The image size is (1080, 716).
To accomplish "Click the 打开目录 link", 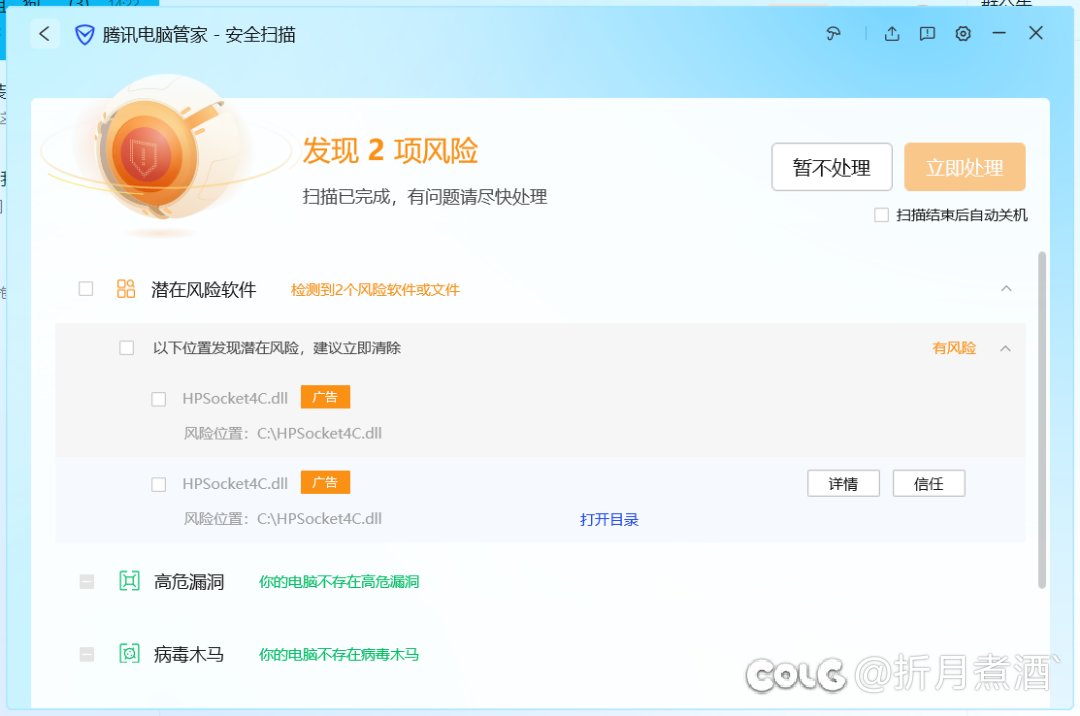I will (610, 520).
